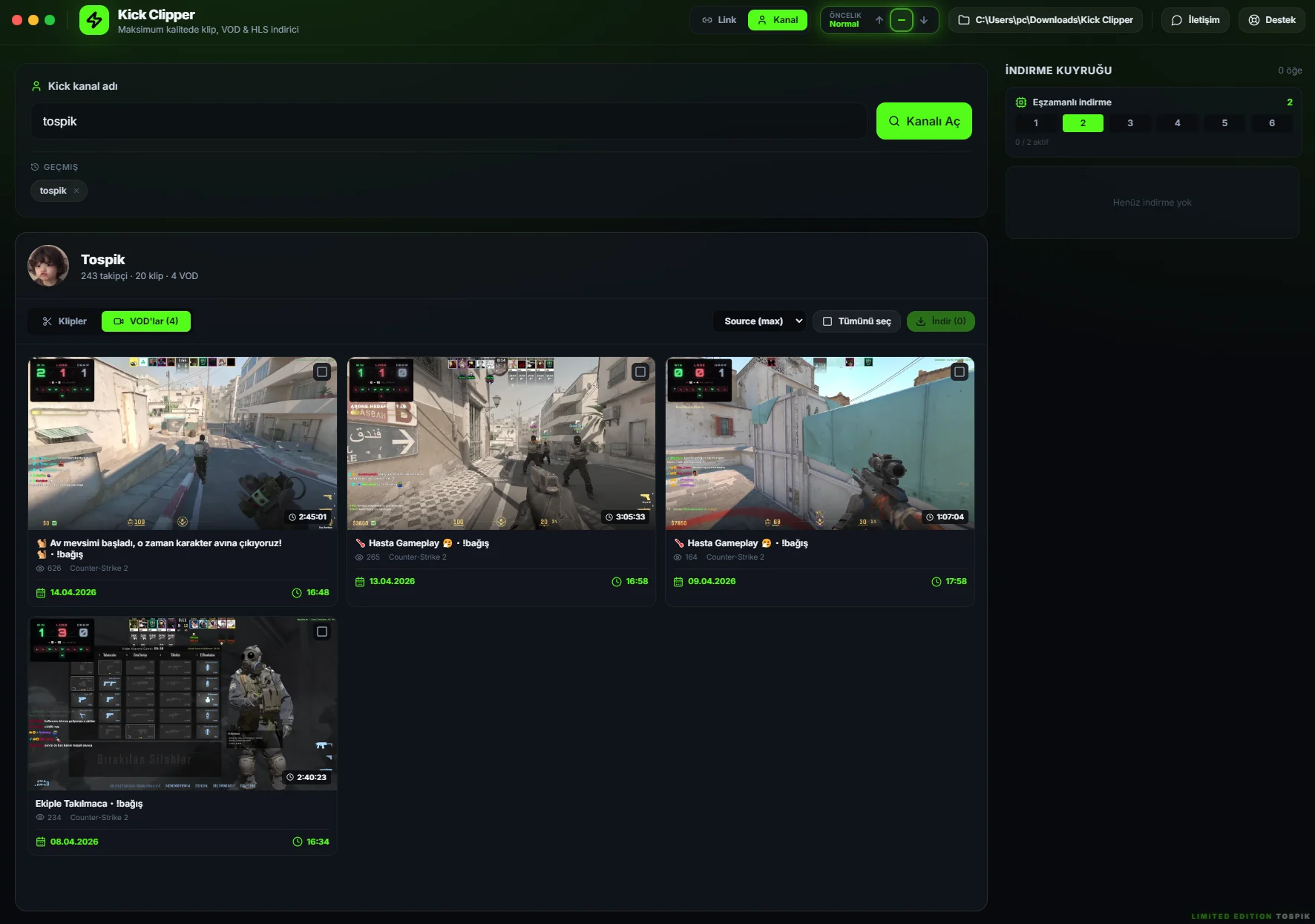Click the normal priority dash button
This screenshot has height=924, width=1315.
[x=902, y=20]
